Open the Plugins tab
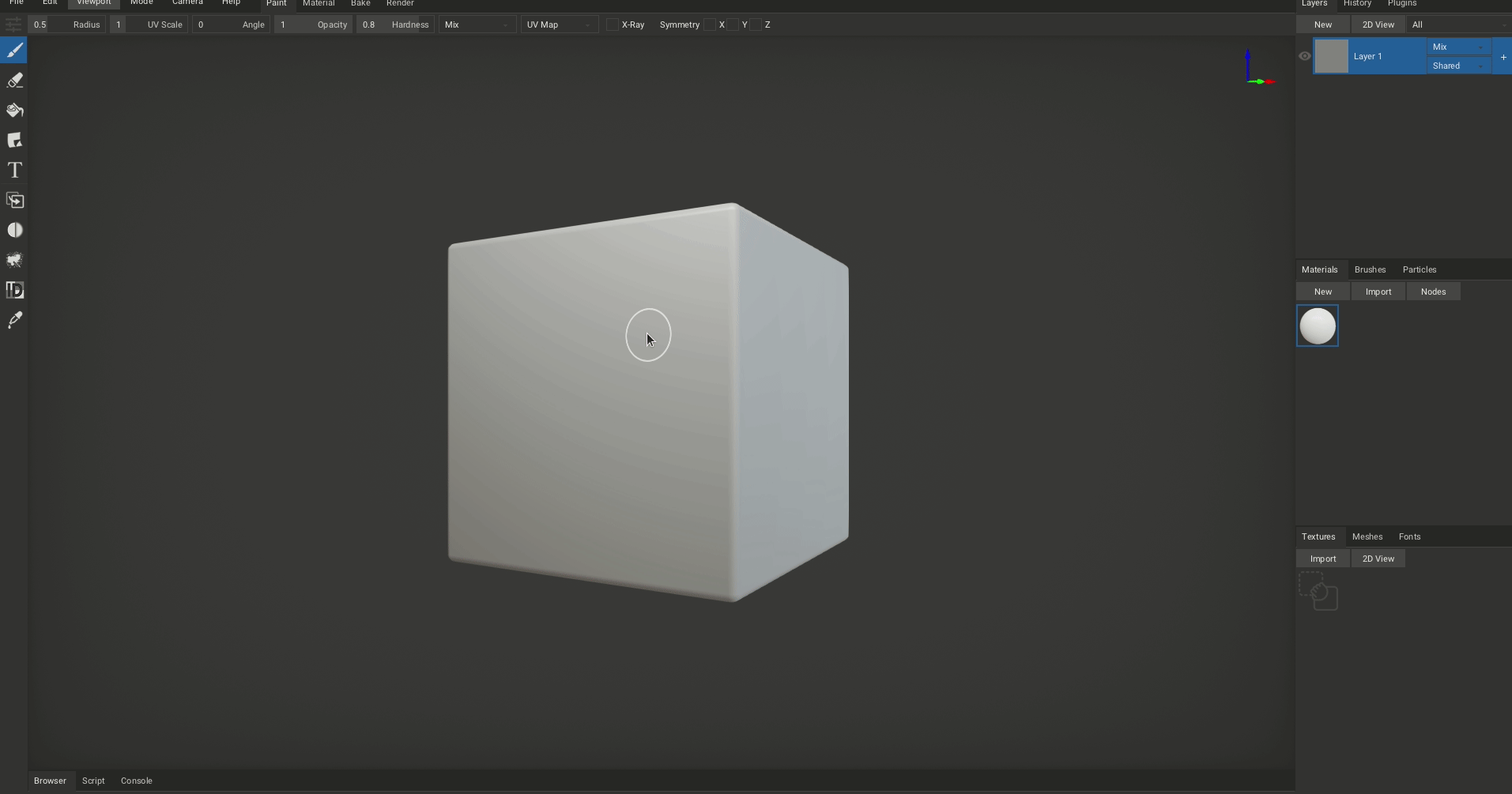Screen dimensions: 1512x794 point(1402,4)
